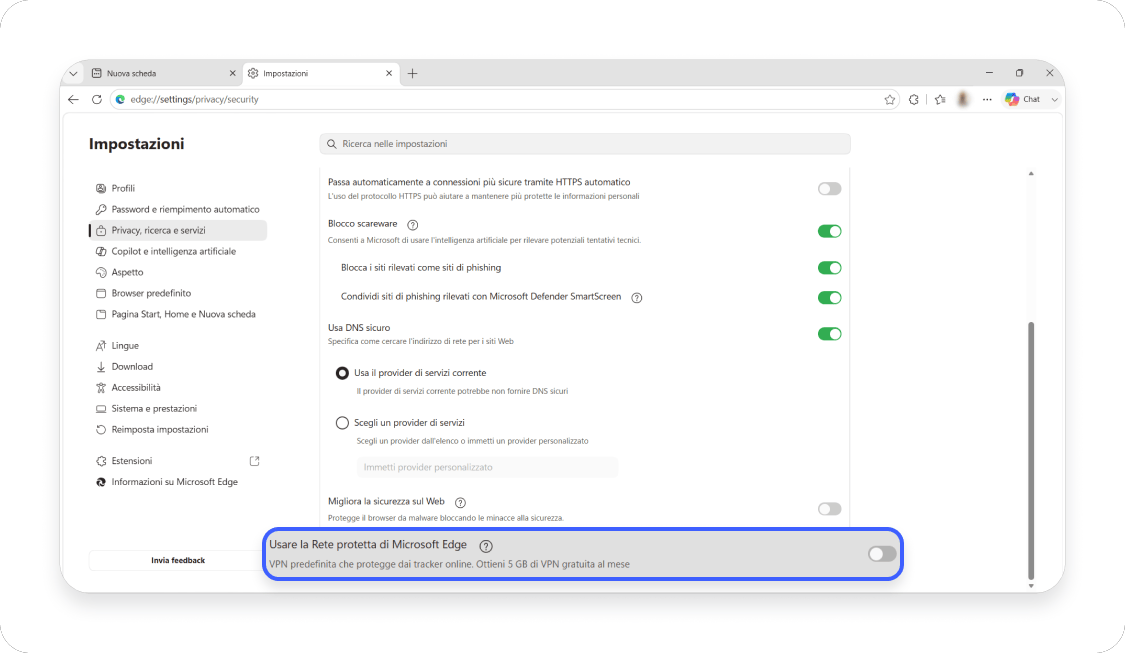The image size is (1125, 653).
Task: Click the scroll down arrow of the scrollbar
Action: pos(1031,586)
